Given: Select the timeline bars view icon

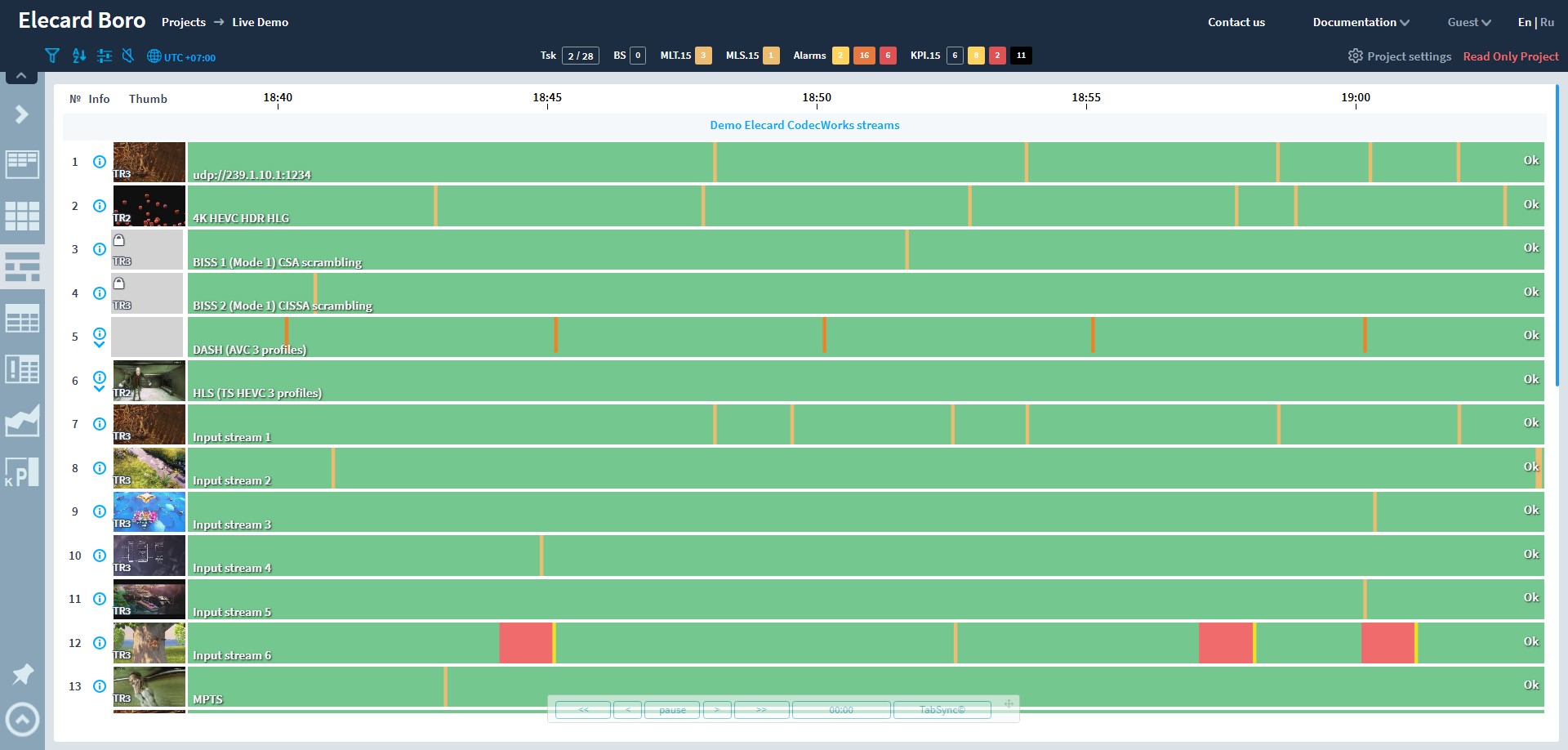Looking at the screenshot, I should click(22, 267).
